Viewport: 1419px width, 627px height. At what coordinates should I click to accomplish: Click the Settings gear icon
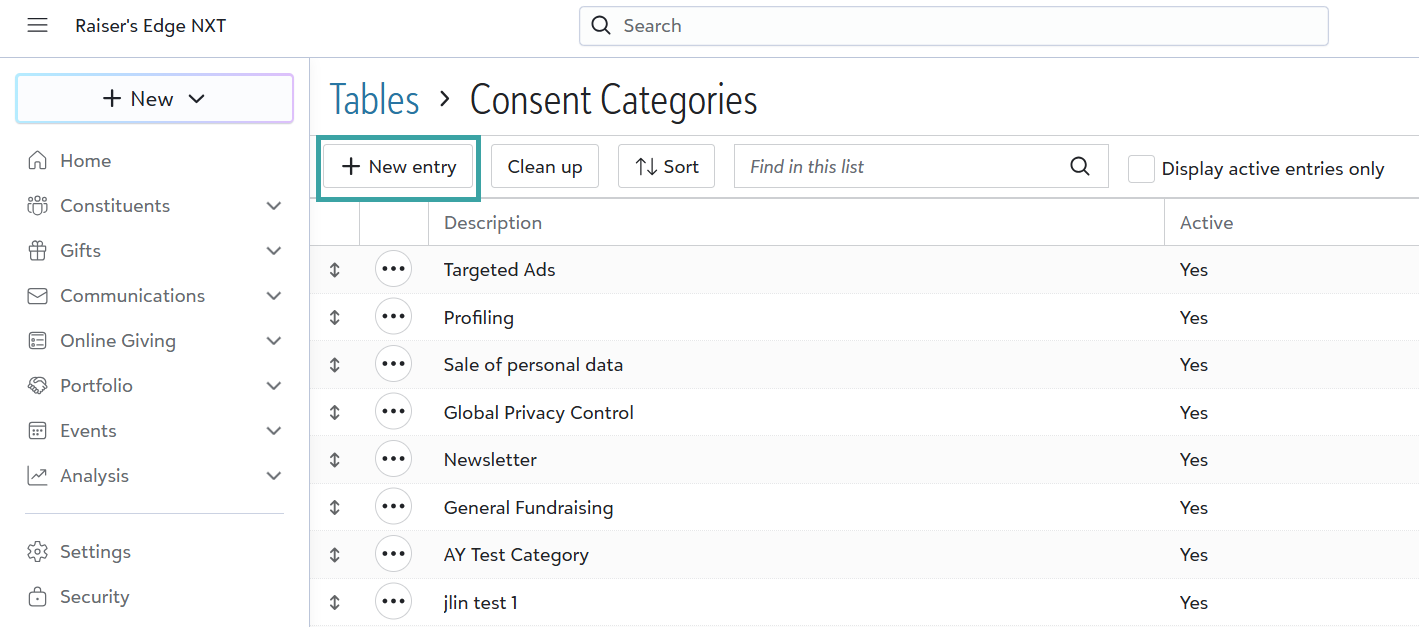point(38,552)
